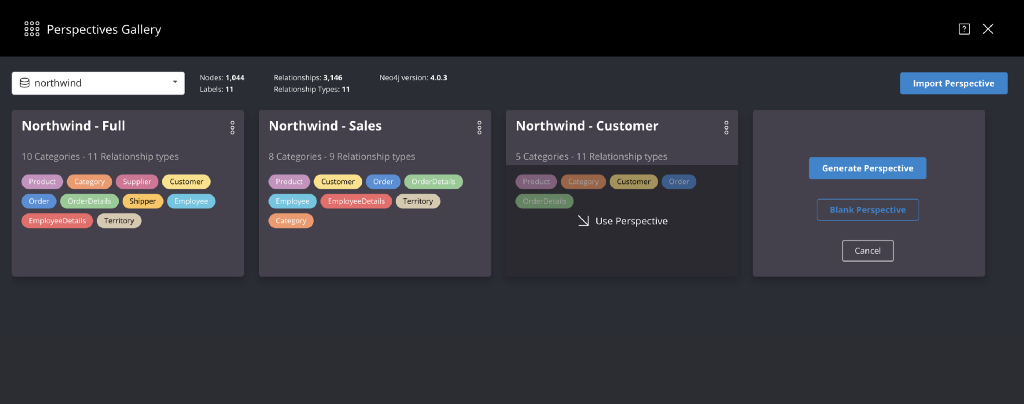
Task: Click the Relationship Types: 11 statistic
Action: (x=312, y=89)
